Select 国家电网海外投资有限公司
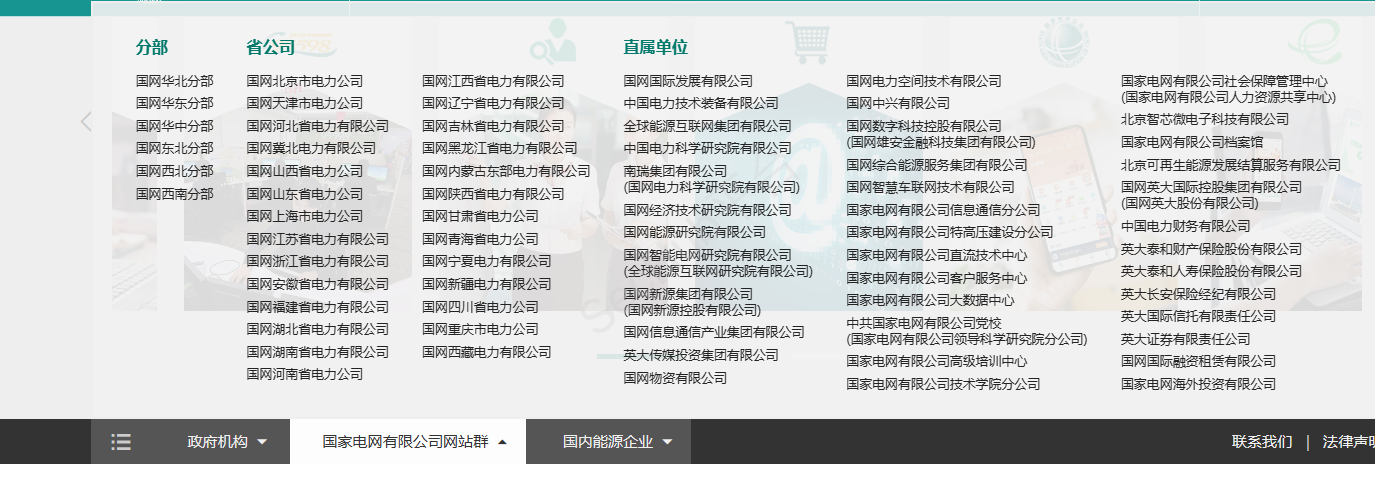Viewport: 1375px width, 479px height. [x=1198, y=384]
